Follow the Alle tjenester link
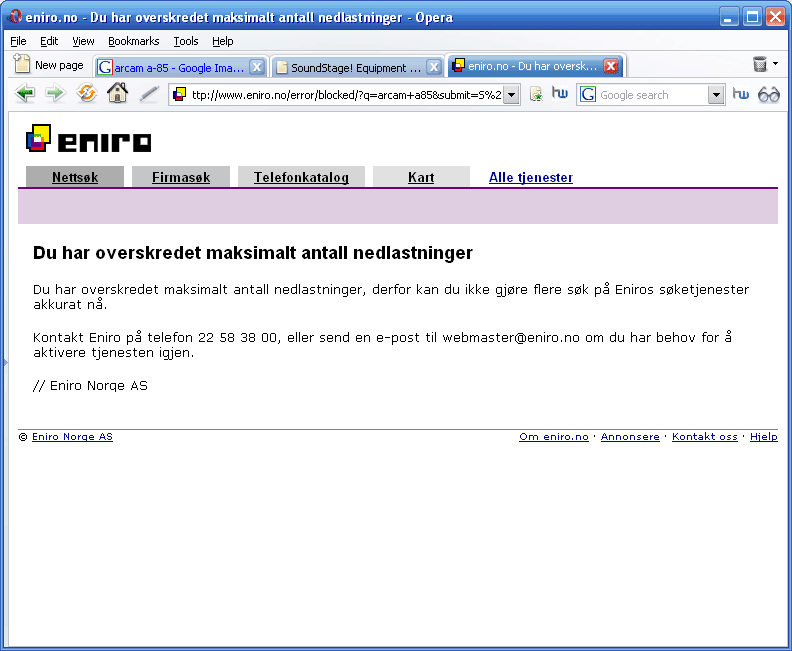This screenshot has height=651, width=792. pyautogui.click(x=530, y=177)
